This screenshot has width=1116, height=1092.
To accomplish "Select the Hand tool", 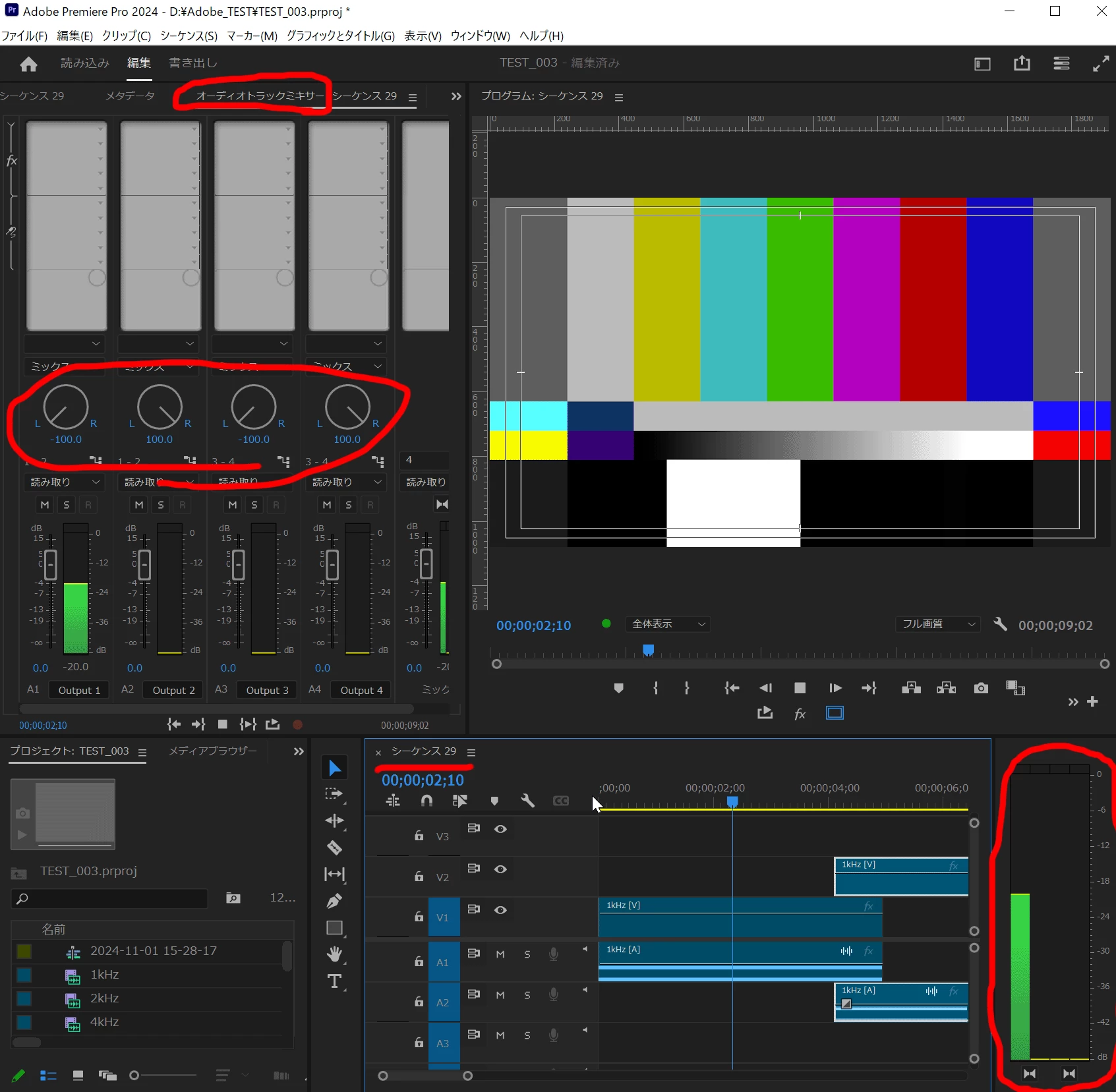I will pos(334,954).
